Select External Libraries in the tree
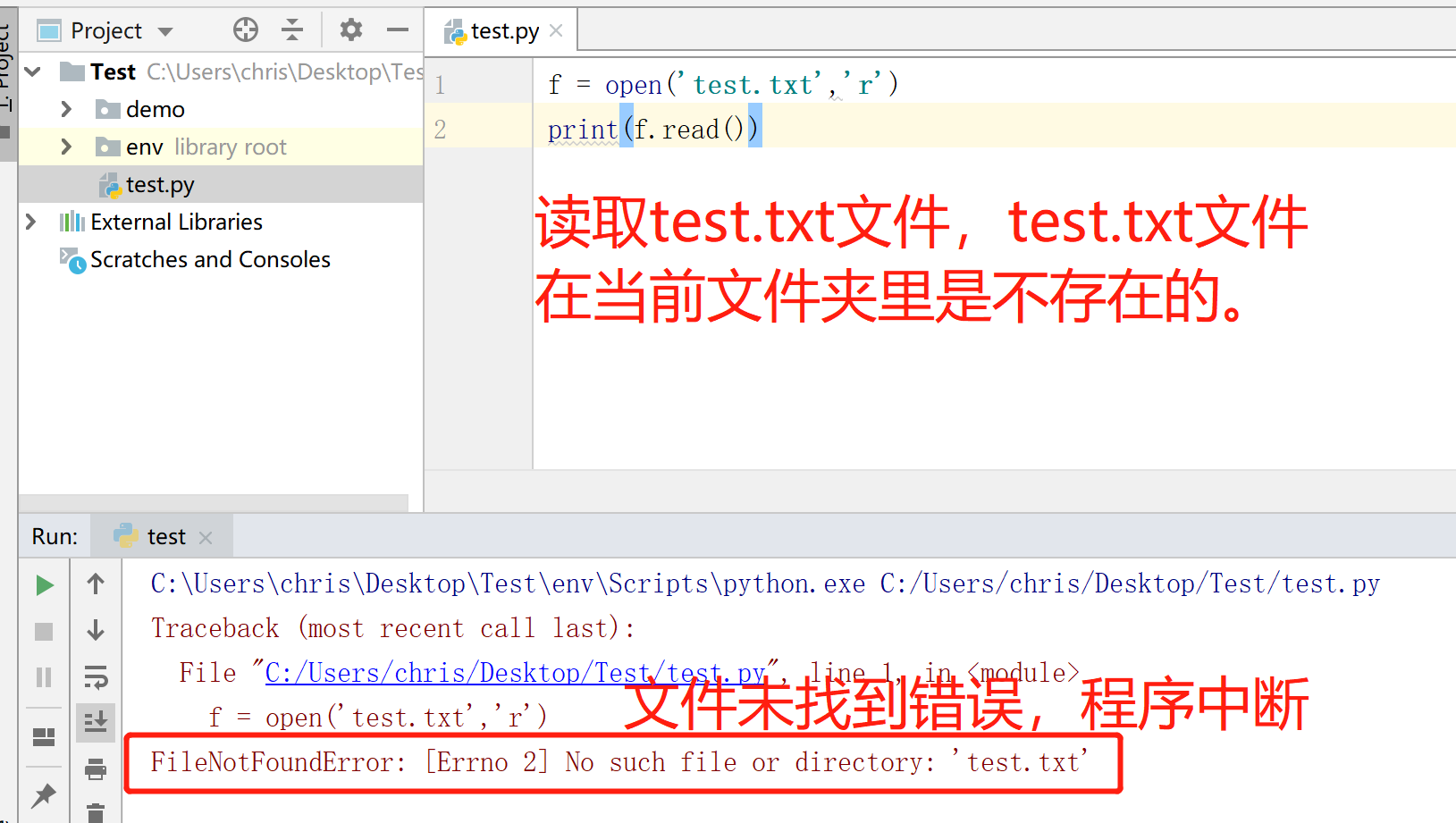Screen dimensions: 1456x823 (x=176, y=222)
